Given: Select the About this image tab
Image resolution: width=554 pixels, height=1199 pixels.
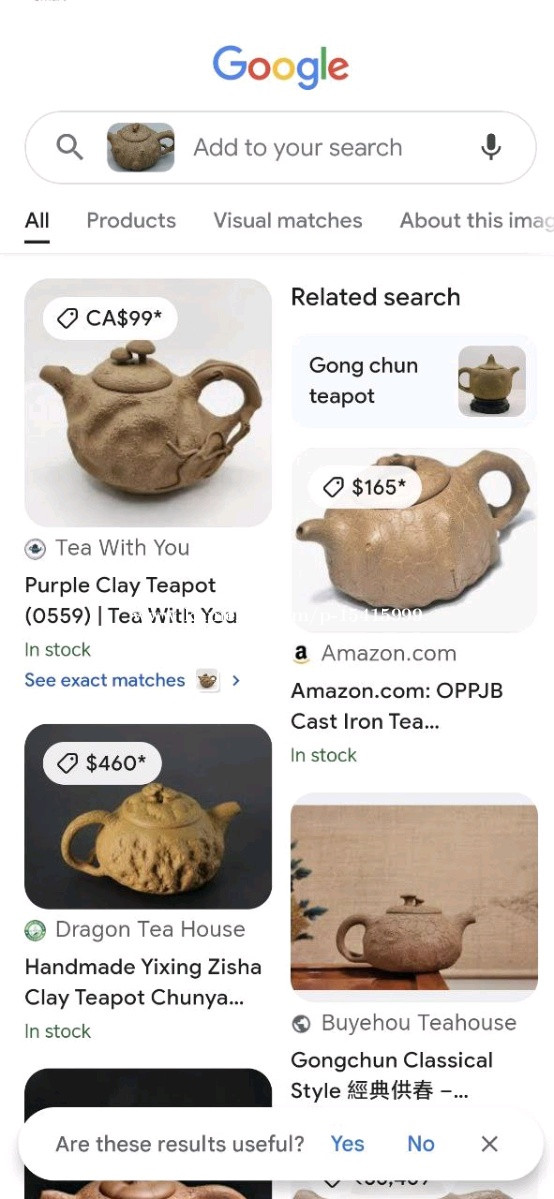Looking at the screenshot, I should [x=476, y=220].
